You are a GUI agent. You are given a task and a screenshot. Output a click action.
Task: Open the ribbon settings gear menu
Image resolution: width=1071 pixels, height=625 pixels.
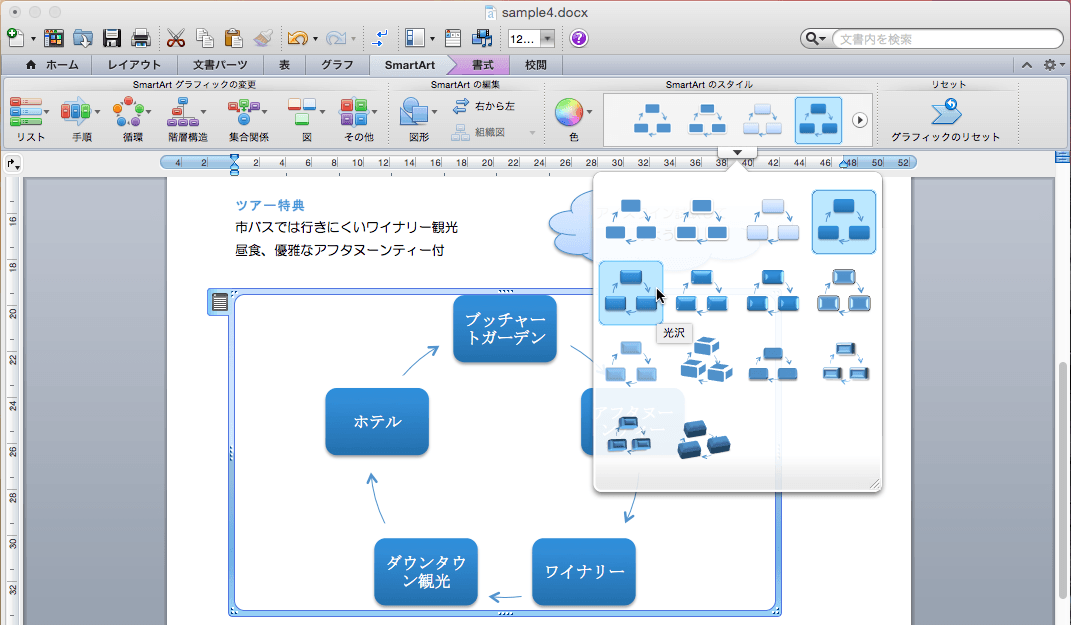[1054, 65]
